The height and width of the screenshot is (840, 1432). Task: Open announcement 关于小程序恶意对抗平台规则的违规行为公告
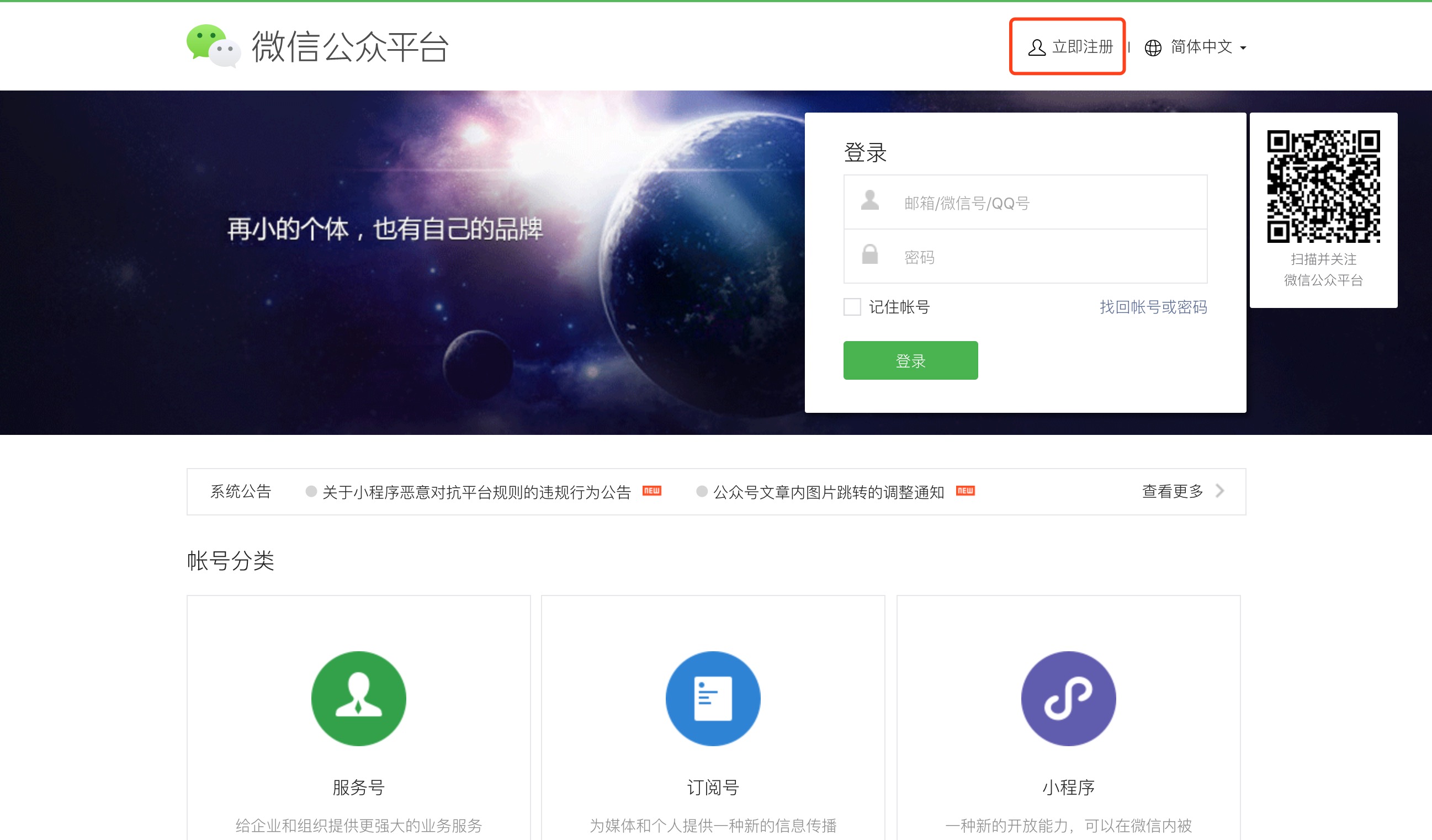[476, 492]
